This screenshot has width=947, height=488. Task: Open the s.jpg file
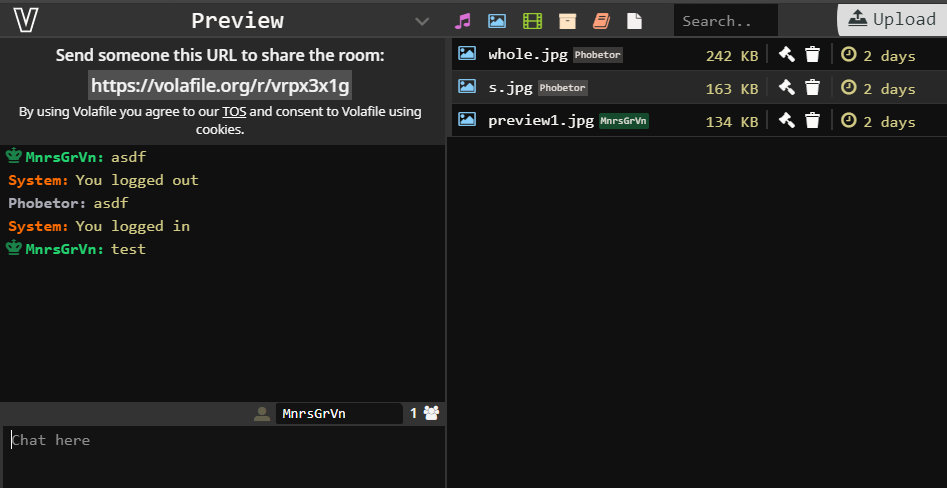[510, 88]
